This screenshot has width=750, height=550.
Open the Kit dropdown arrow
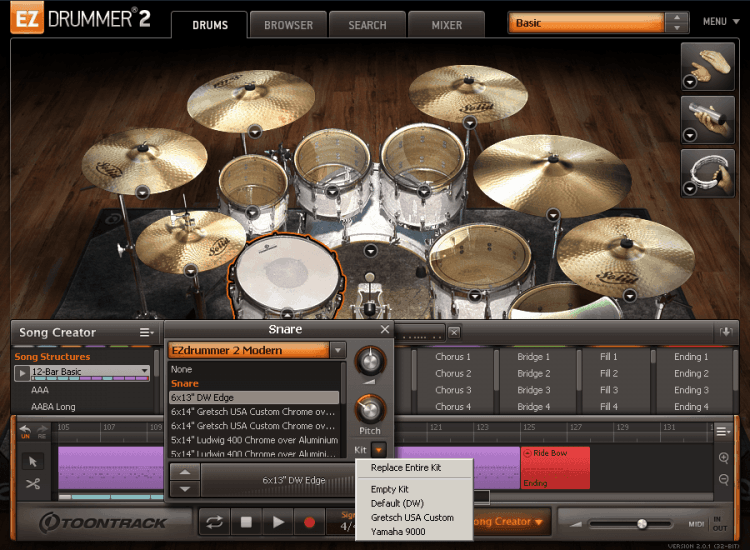(379, 450)
